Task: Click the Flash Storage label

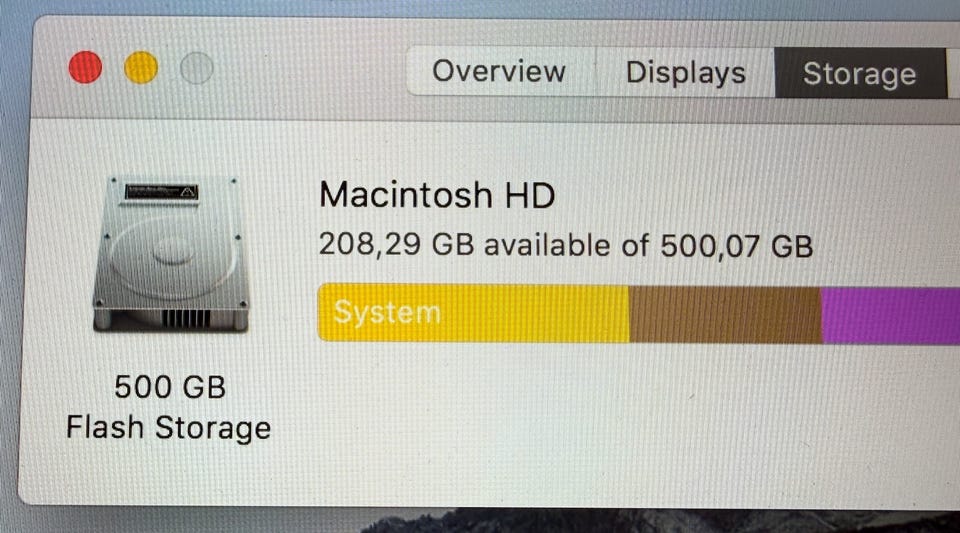Action: pyautogui.click(x=168, y=428)
